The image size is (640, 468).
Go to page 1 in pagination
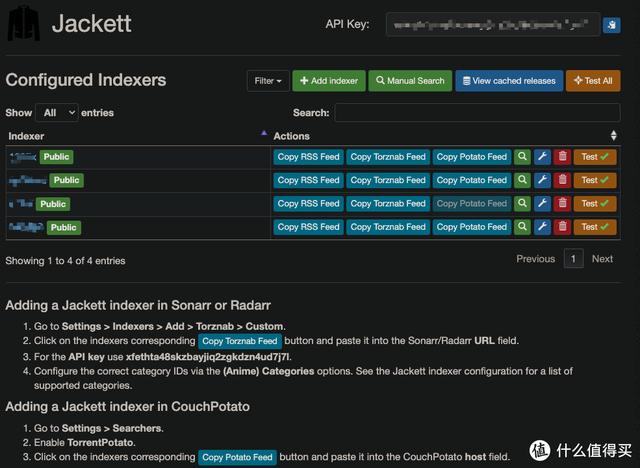pyautogui.click(x=573, y=259)
